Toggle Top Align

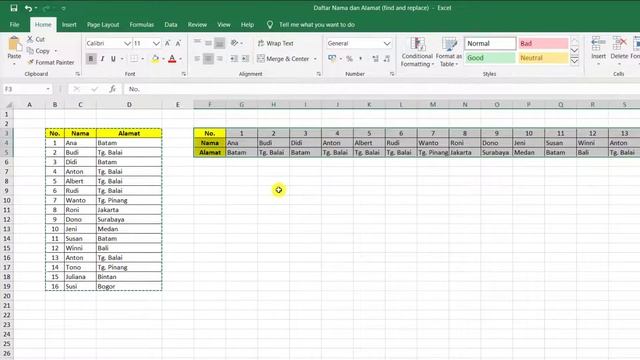(x=197, y=43)
